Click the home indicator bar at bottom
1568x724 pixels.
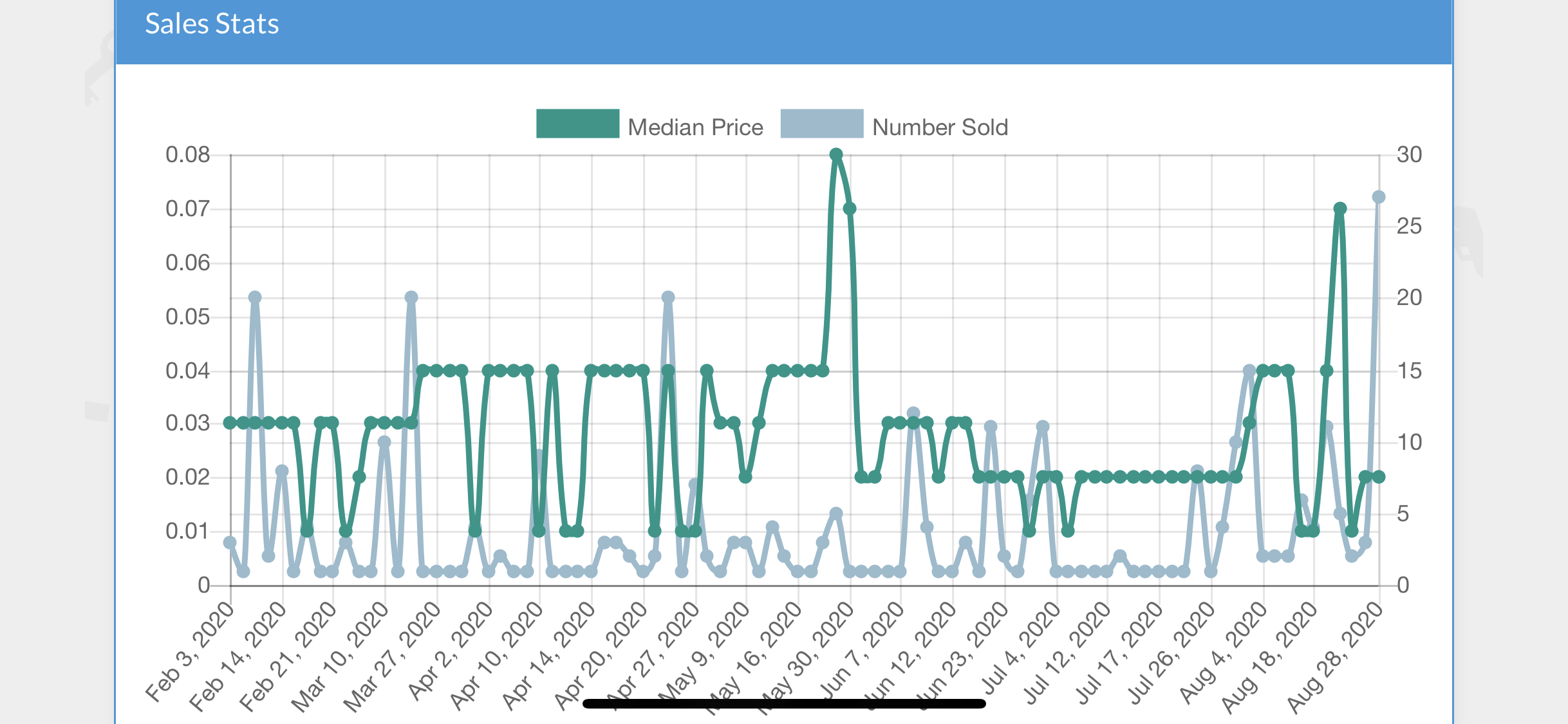(783, 703)
